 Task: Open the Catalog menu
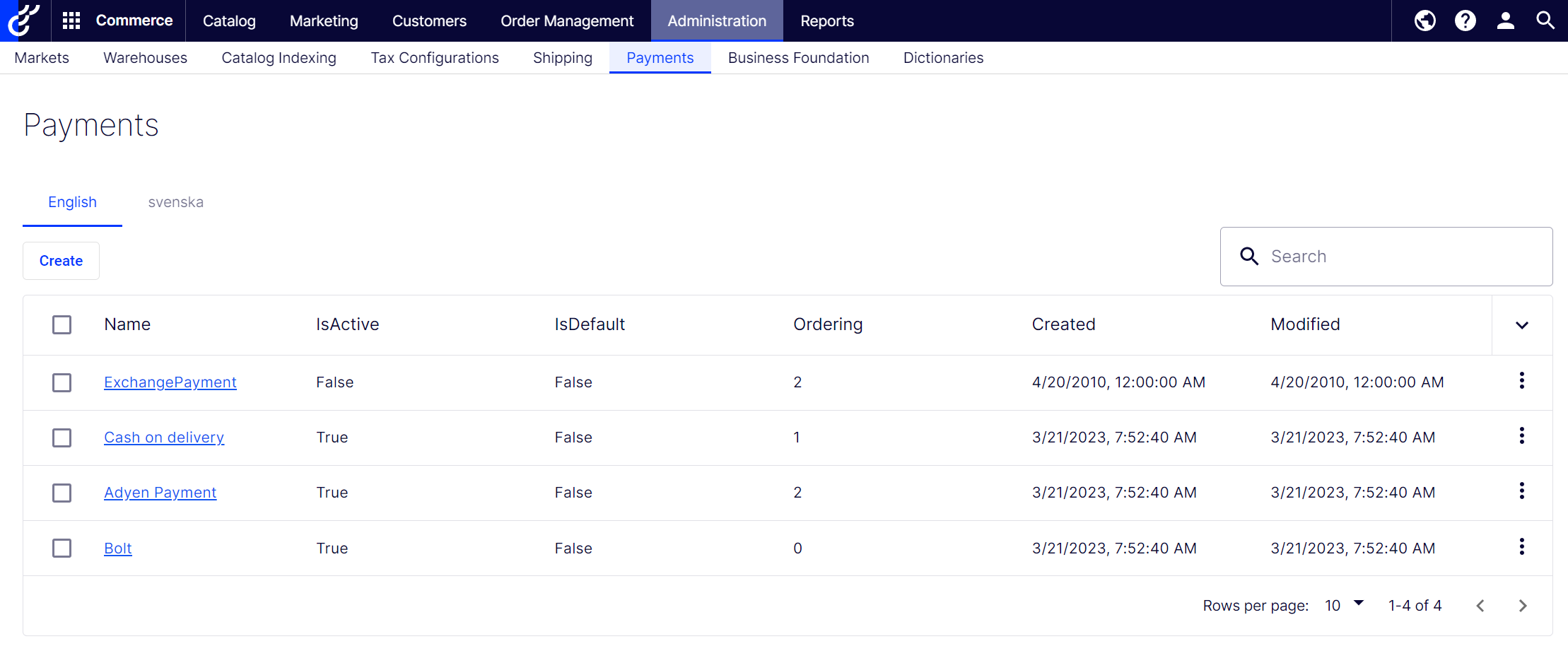[x=229, y=21]
